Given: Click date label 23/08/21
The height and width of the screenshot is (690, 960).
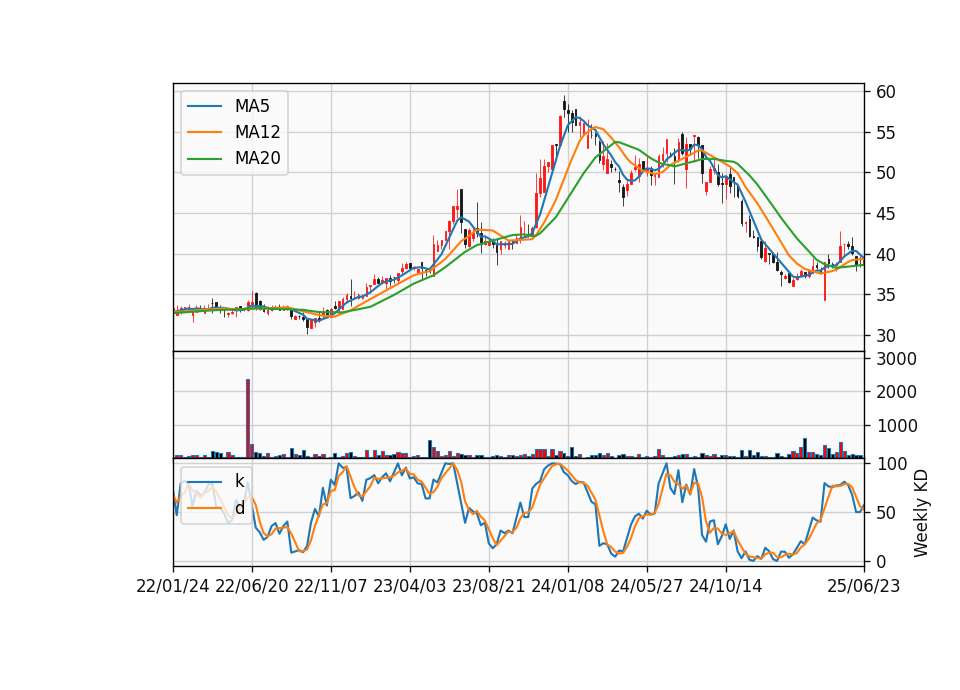Looking at the screenshot, I should coord(489,586).
